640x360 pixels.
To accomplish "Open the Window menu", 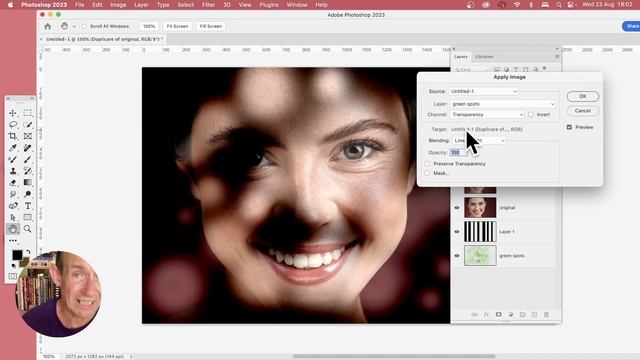I will 297,5.
